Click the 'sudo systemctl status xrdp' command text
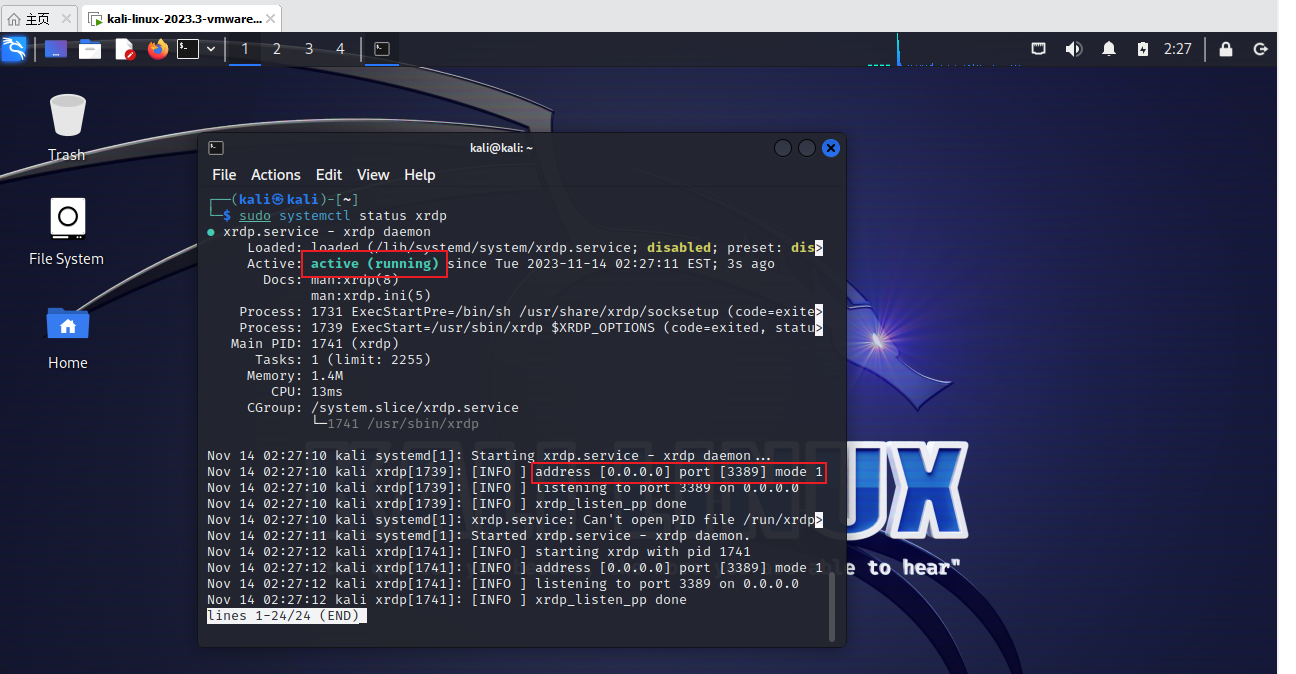Image resolution: width=1296 pixels, height=674 pixels. point(343,216)
